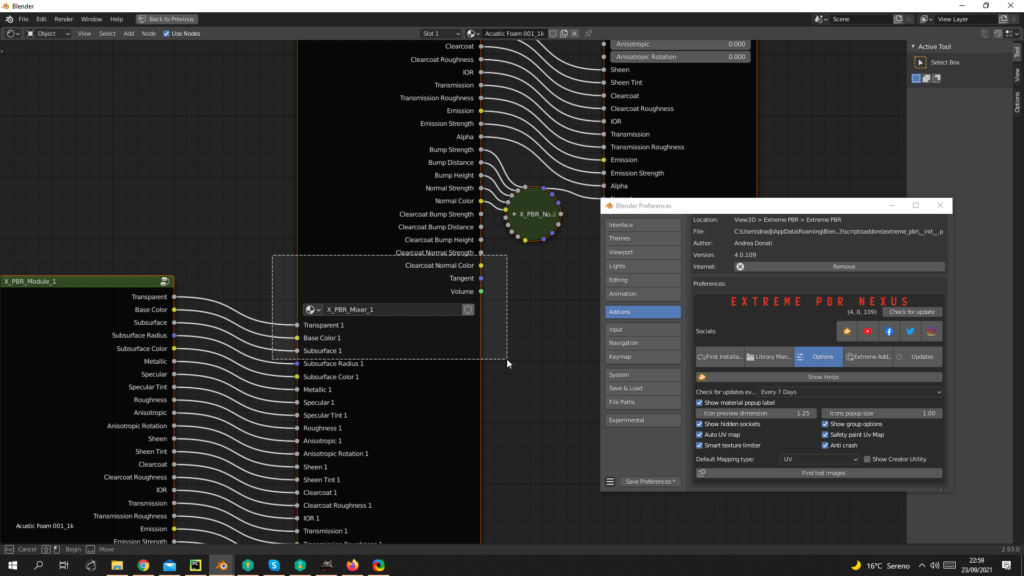Choose the Extend selection mode icon

click(x=927, y=78)
